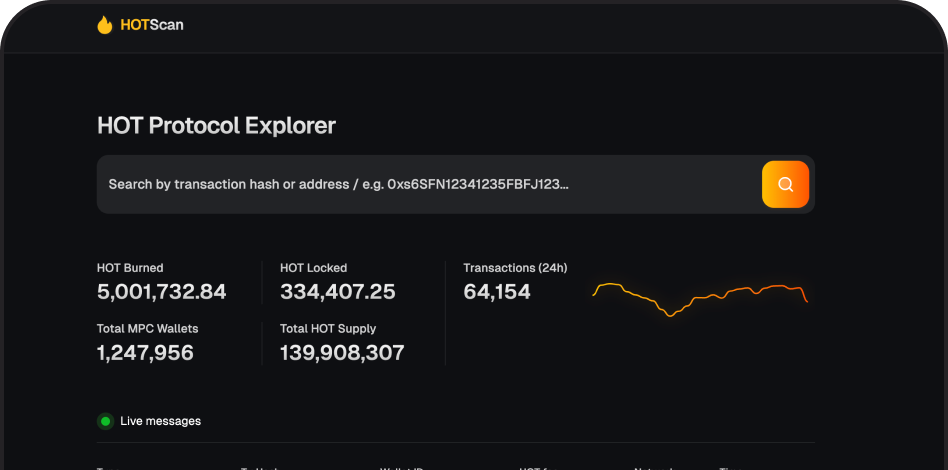Click the right end of the sparkline
This screenshot has width=948, height=470.
806,300
